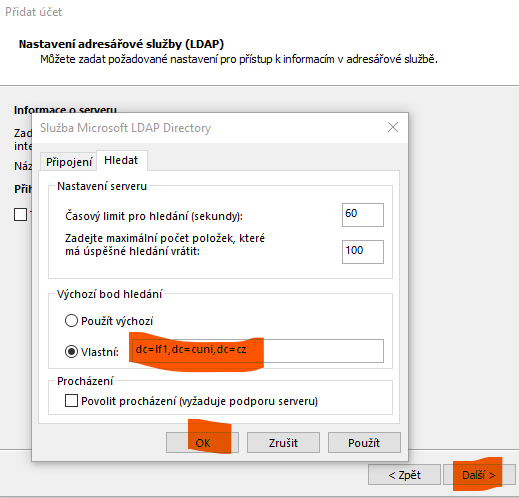Click the Použít výchozí label text
Image resolution: width=519 pixels, height=498 pixels.
[x=117, y=321]
